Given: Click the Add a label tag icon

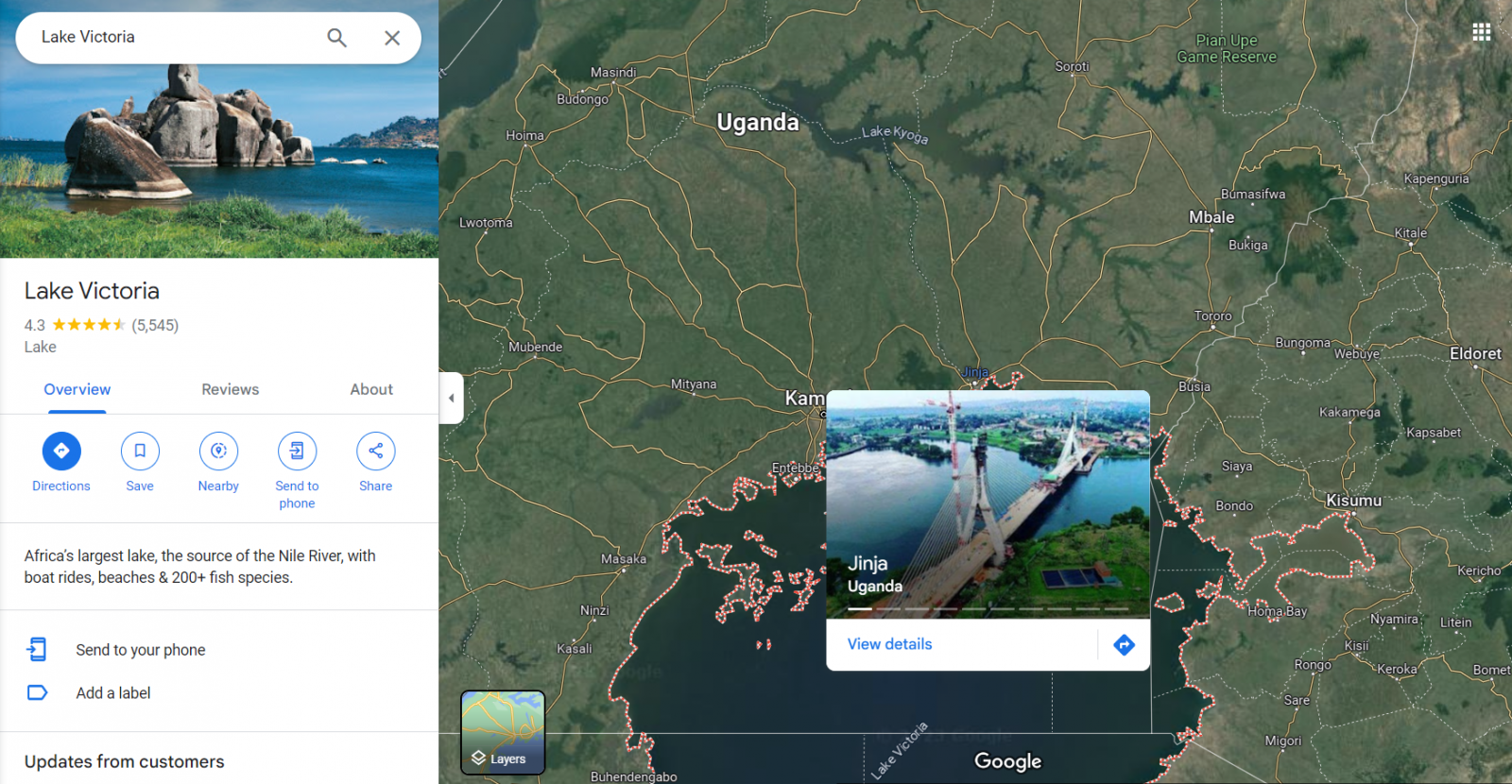Looking at the screenshot, I should click(37, 692).
